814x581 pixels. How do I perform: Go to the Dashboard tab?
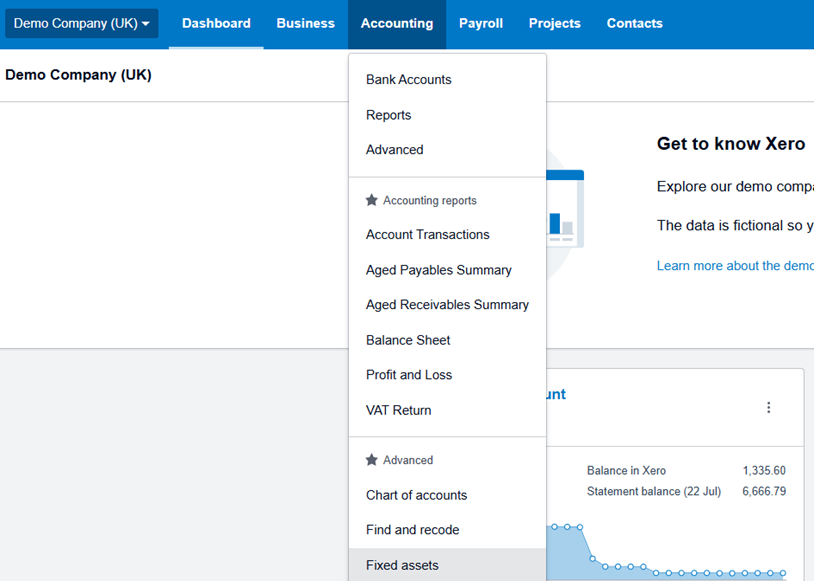tap(216, 23)
